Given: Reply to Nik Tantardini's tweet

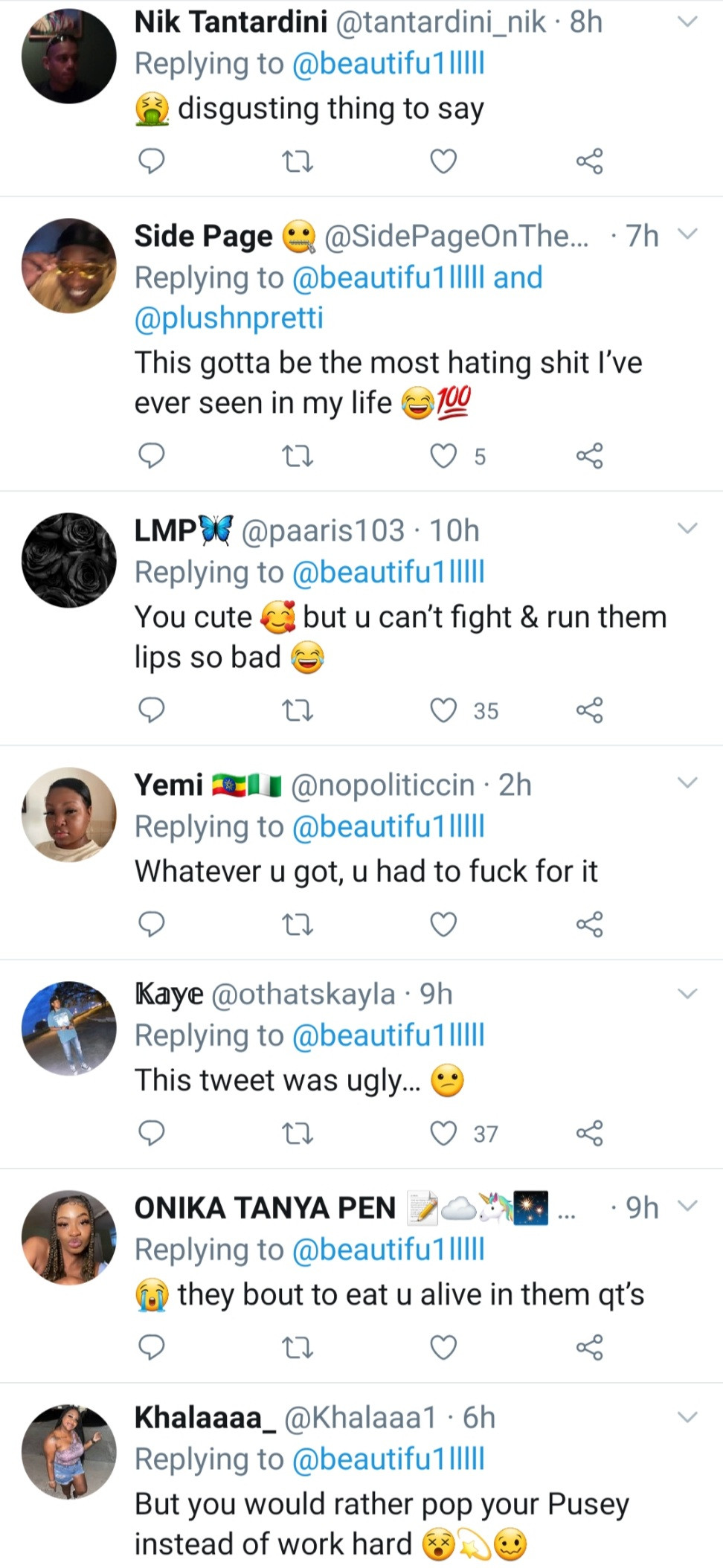Looking at the screenshot, I should coord(152,161).
